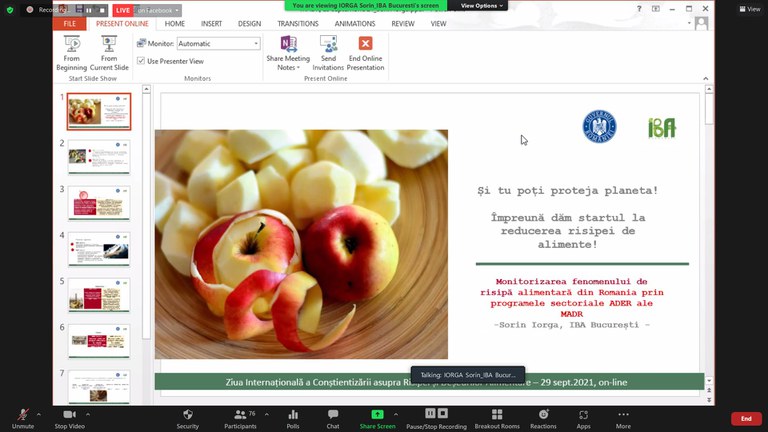
Task: Open the Monitor Automatic dropdown
Action: [218, 44]
